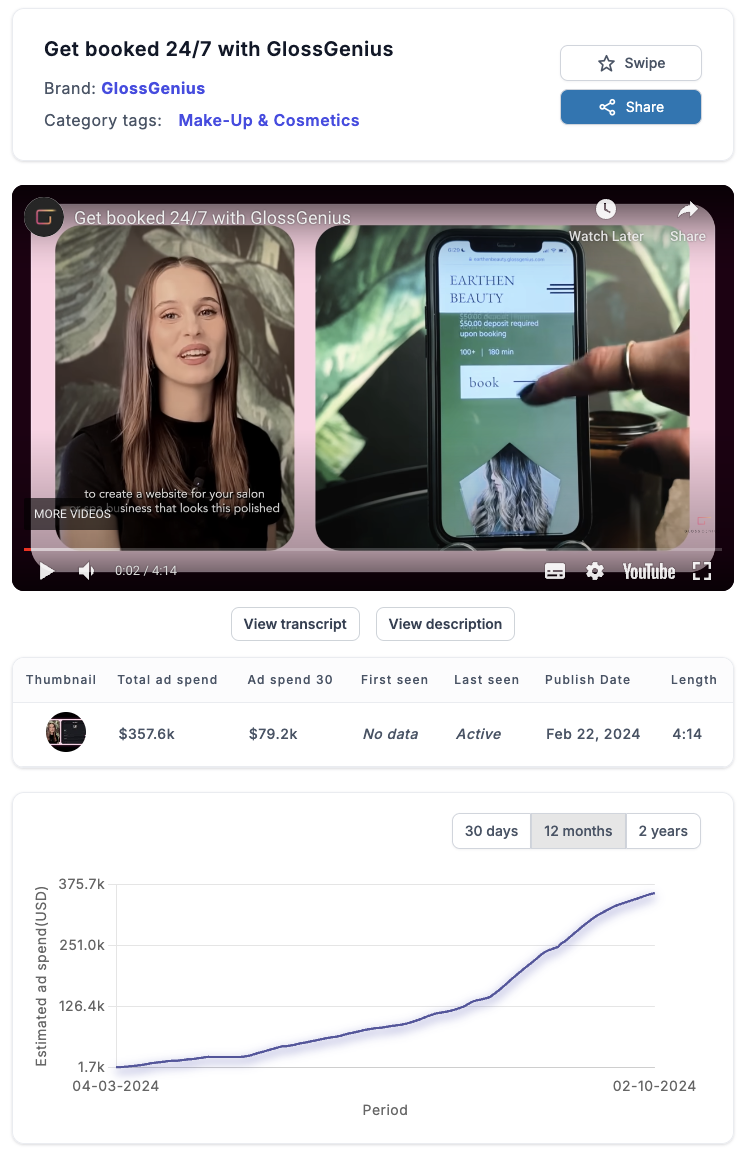The width and height of the screenshot is (752, 1162).
Task: Click the Last seen column header
Action: click(x=486, y=680)
